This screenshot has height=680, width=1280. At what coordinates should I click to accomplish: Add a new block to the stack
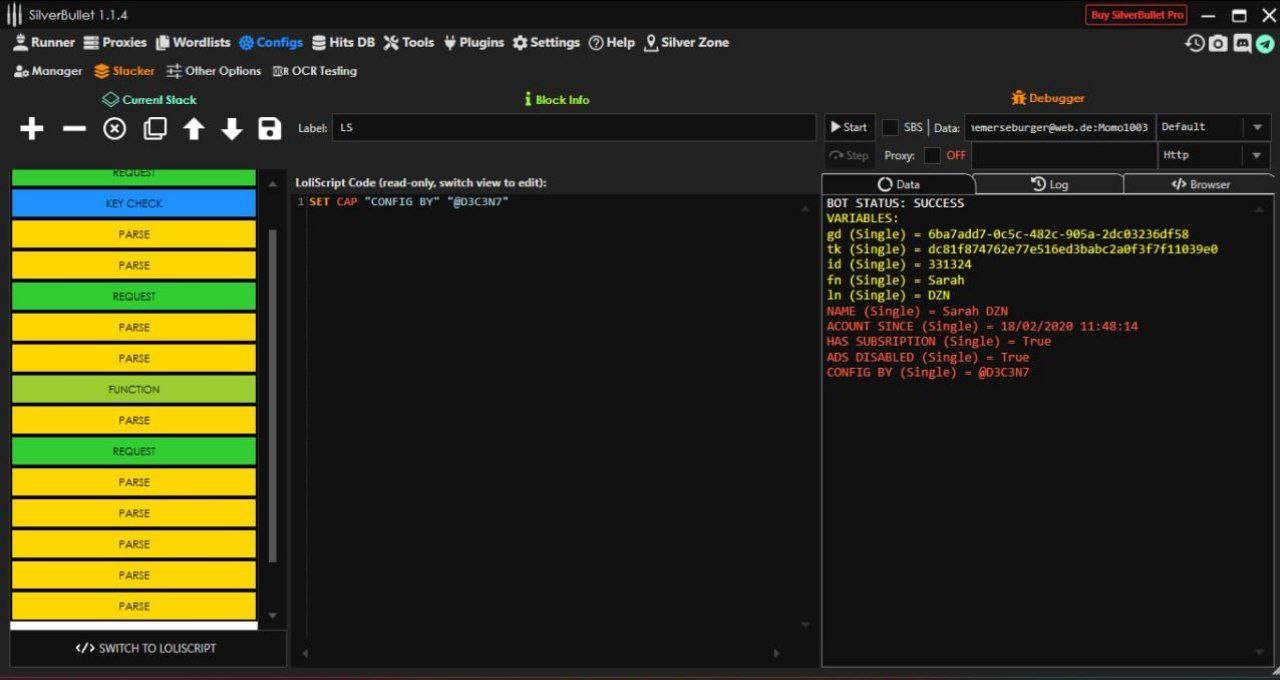[x=32, y=129]
